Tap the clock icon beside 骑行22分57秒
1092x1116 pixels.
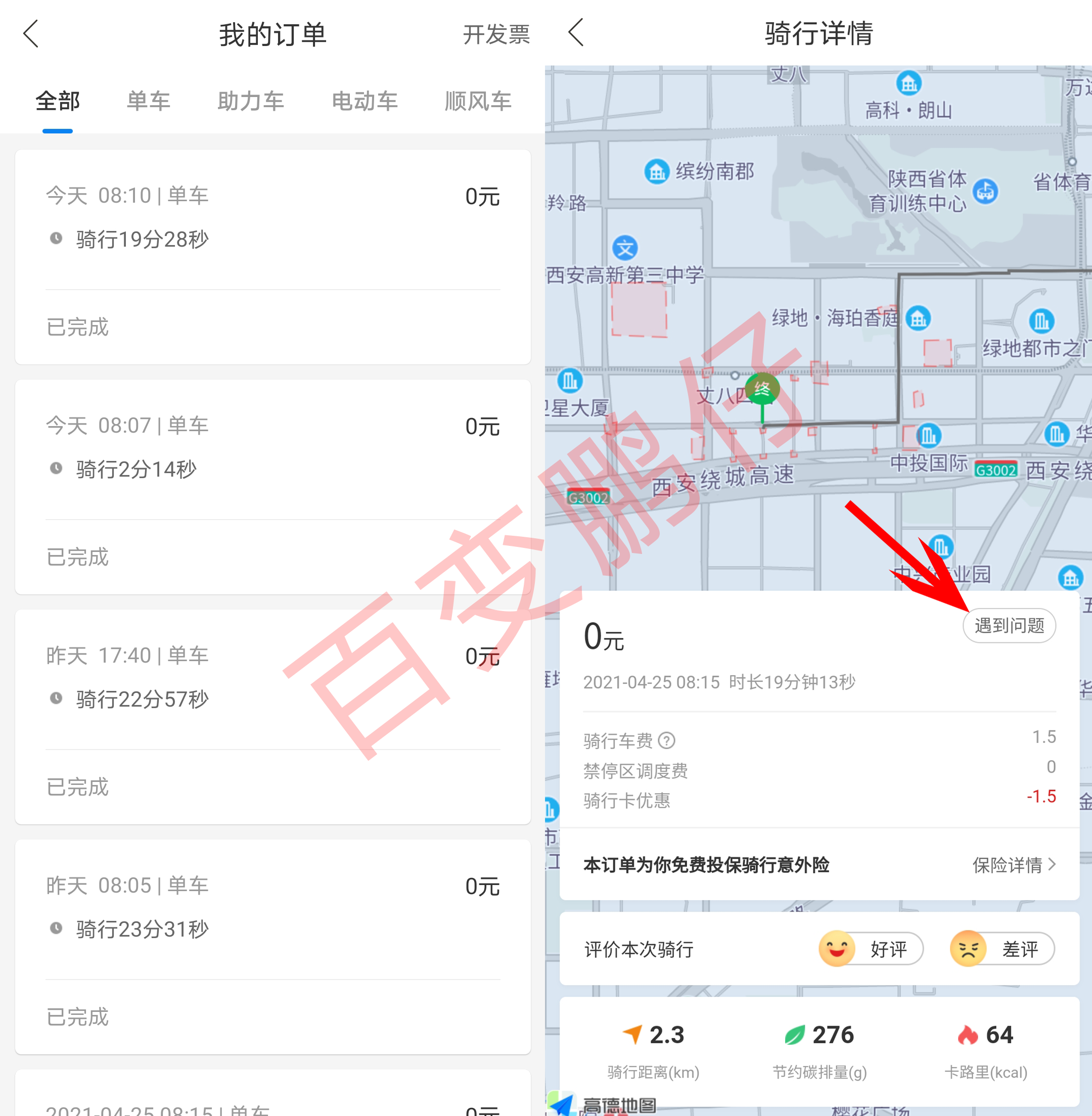pyautogui.click(x=56, y=698)
